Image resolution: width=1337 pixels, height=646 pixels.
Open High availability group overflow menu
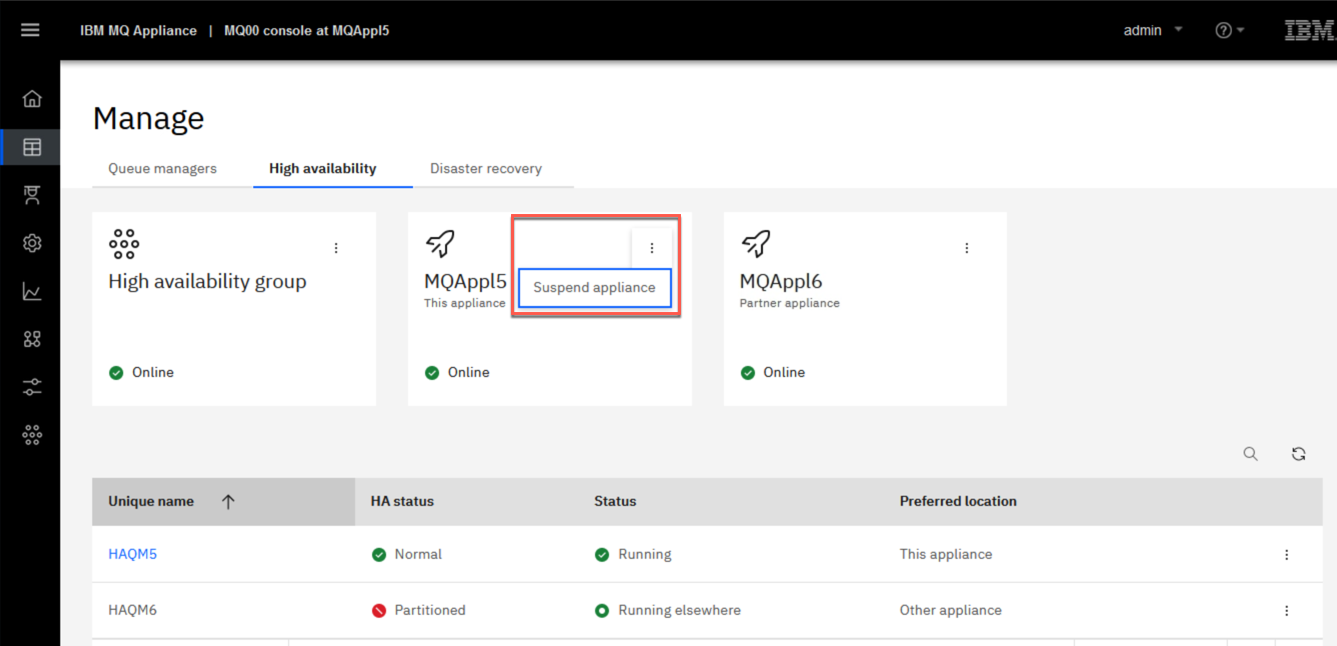coord(336,248)
